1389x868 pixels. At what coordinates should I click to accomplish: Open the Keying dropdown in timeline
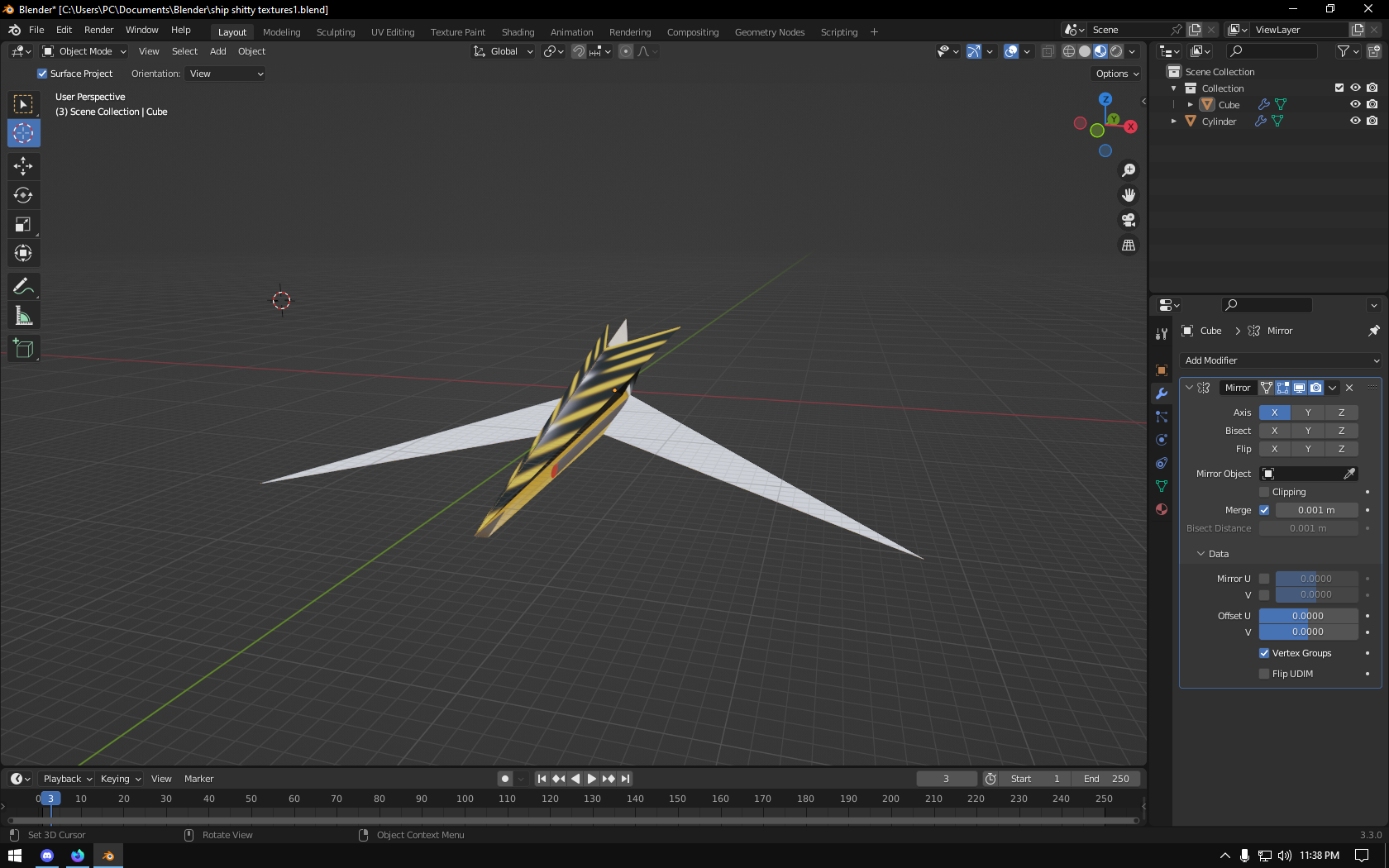pyautogui.click(x=121, y=779)
